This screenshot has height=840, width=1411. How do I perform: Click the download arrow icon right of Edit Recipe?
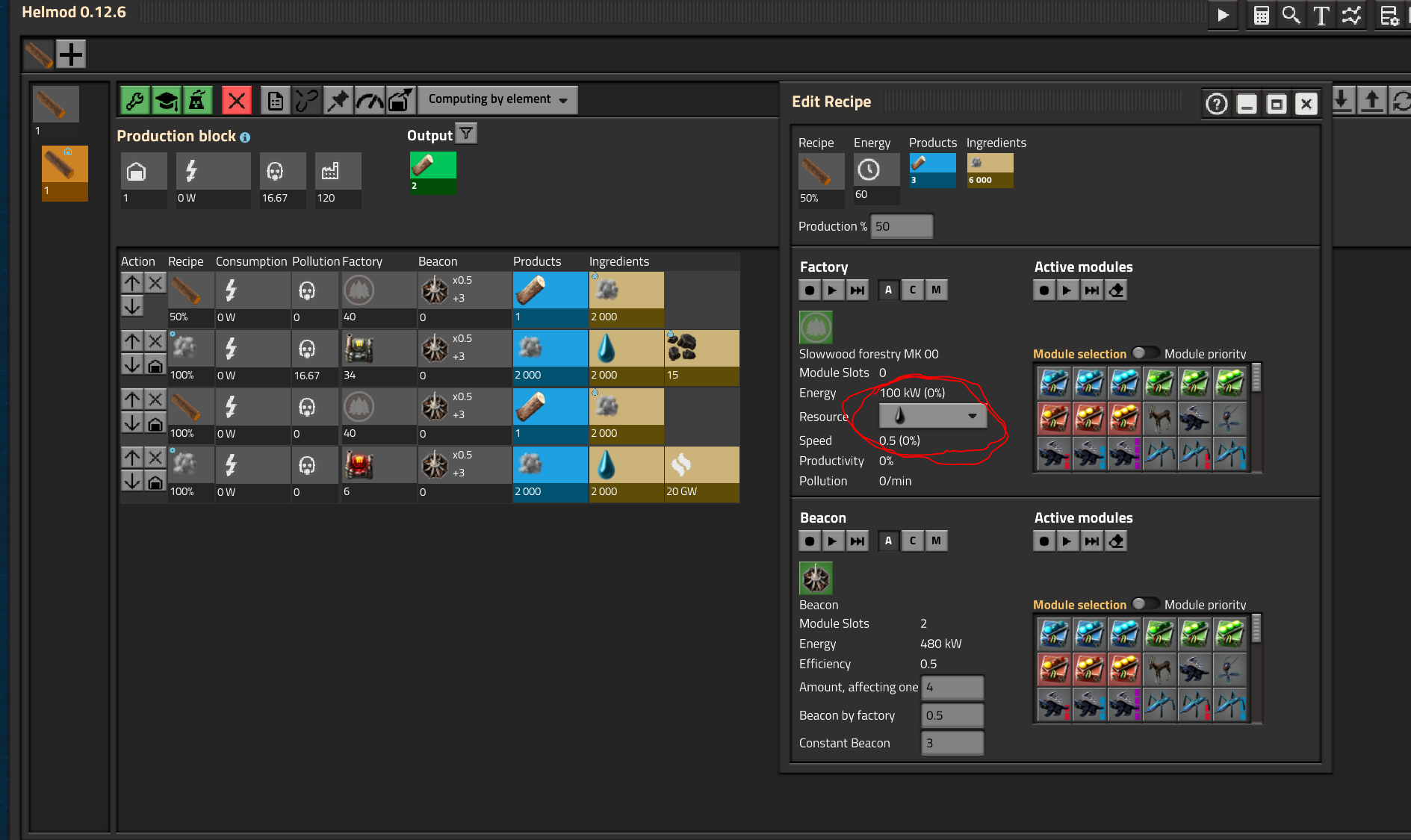(1342, 100)
